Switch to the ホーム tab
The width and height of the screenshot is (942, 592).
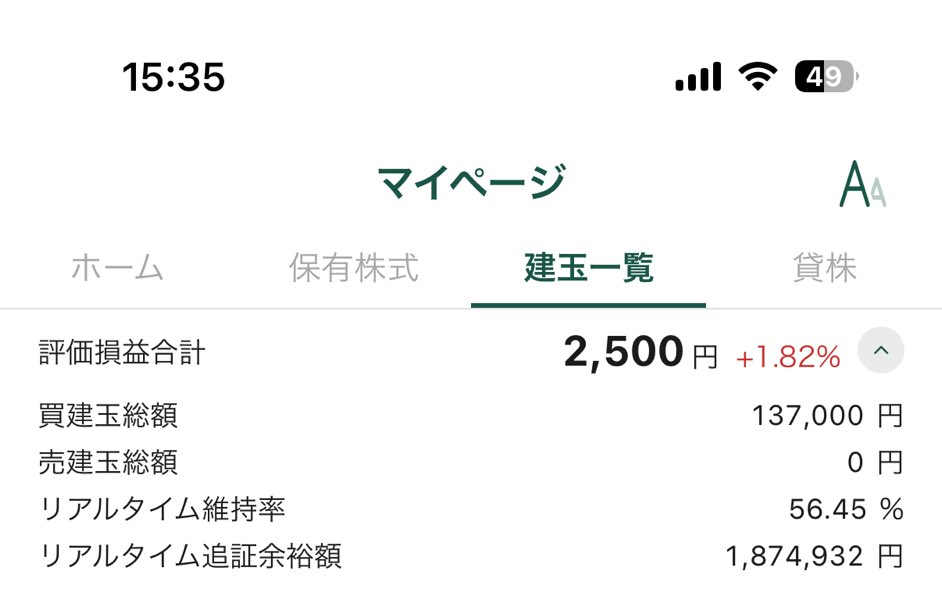(x=117, y=268)
